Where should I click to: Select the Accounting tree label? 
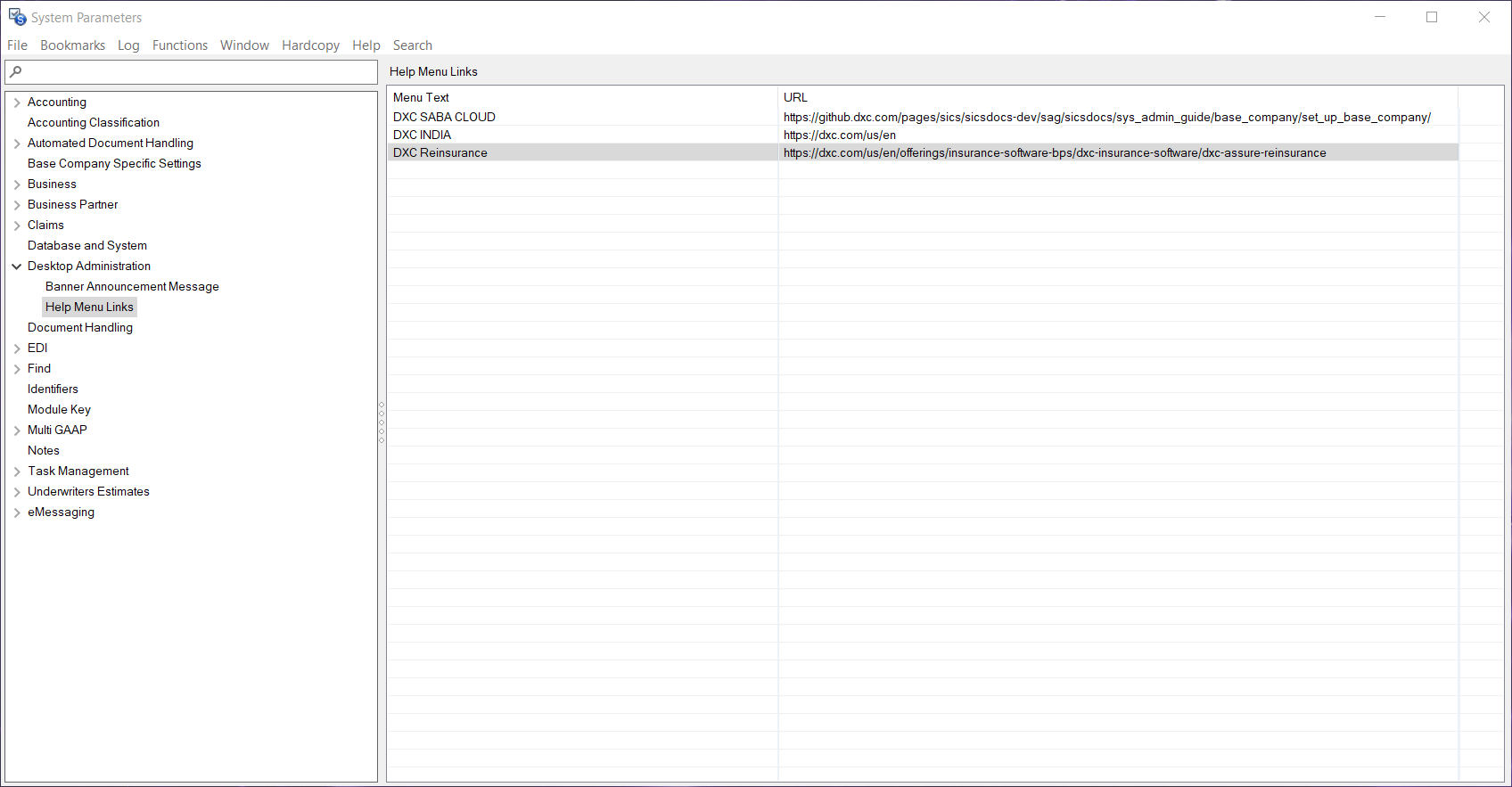coord(57,102)
